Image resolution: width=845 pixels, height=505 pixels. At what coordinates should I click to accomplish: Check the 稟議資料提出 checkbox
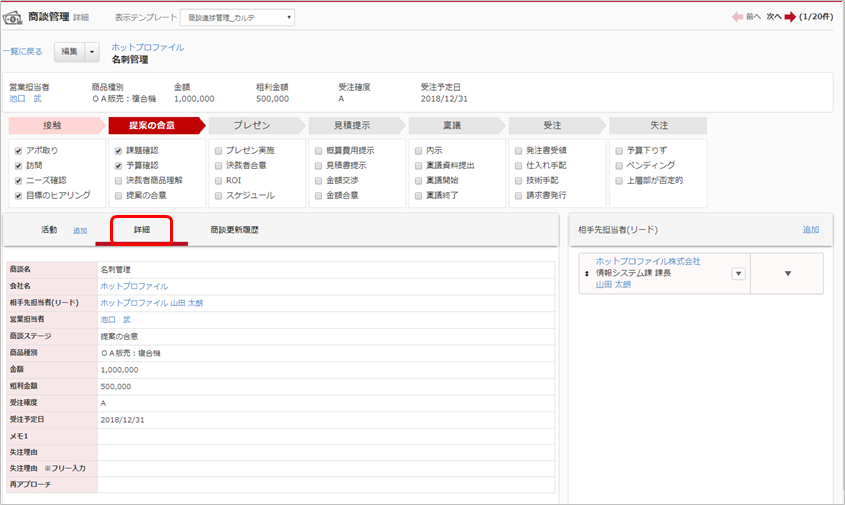(x=418, y=166)
